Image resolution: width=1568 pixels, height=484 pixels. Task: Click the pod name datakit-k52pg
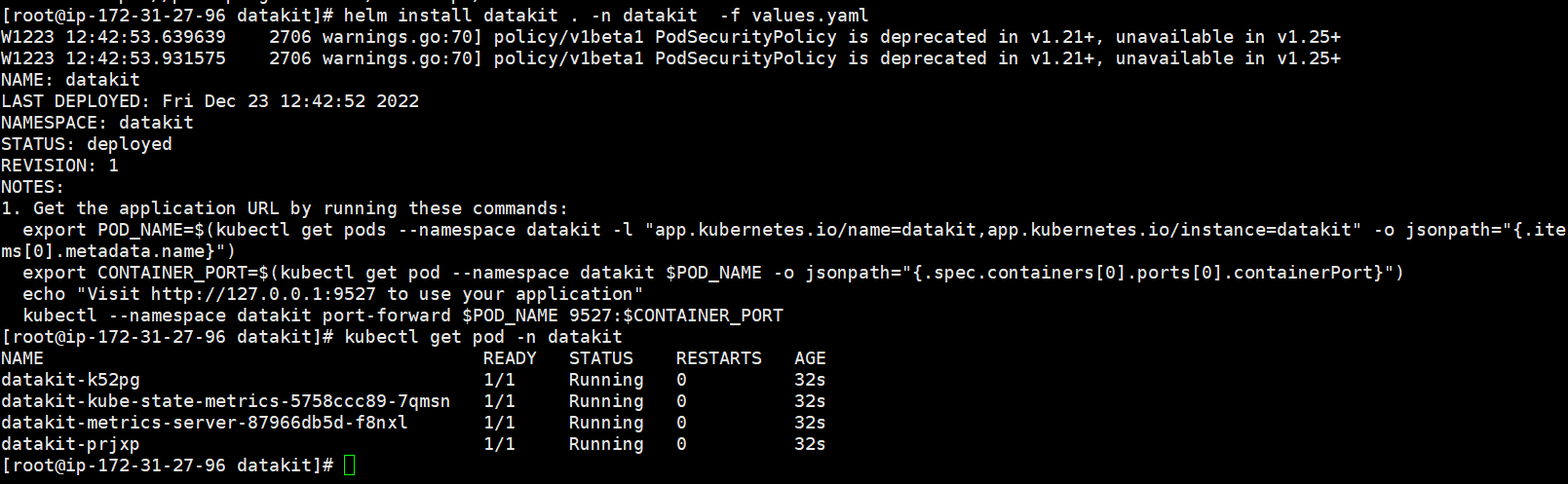(x=70, y=380)
